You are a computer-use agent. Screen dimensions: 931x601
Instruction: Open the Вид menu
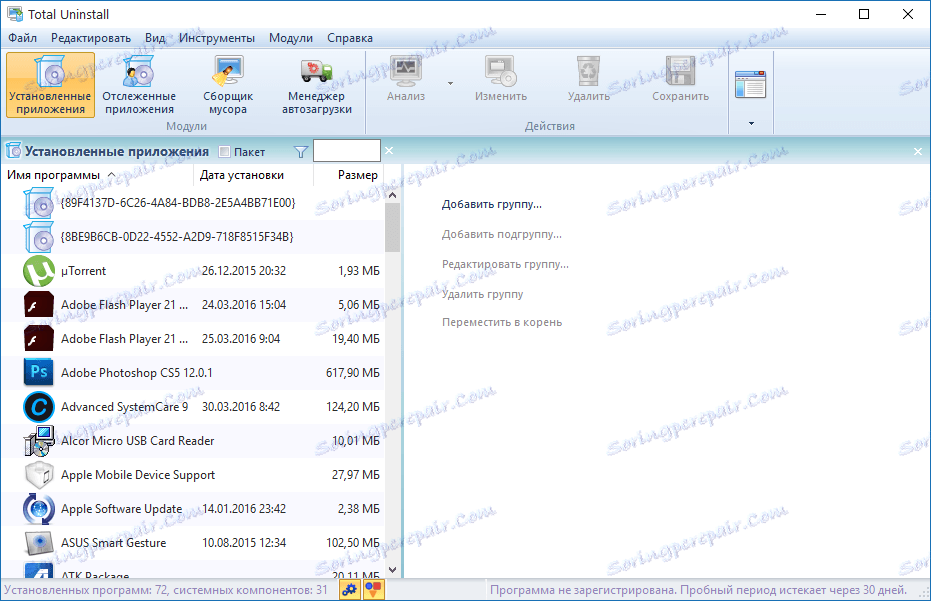click(x=155, y=38)
